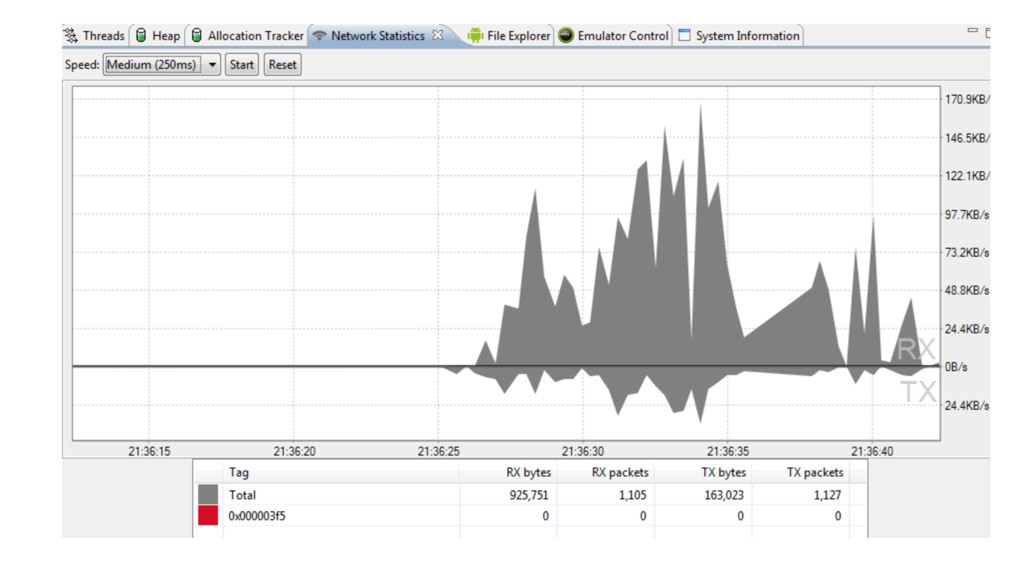Click the 0B/s axis label
This screenshot has width=1024, height=576.
pyautogui.click(x=956, y=367)
